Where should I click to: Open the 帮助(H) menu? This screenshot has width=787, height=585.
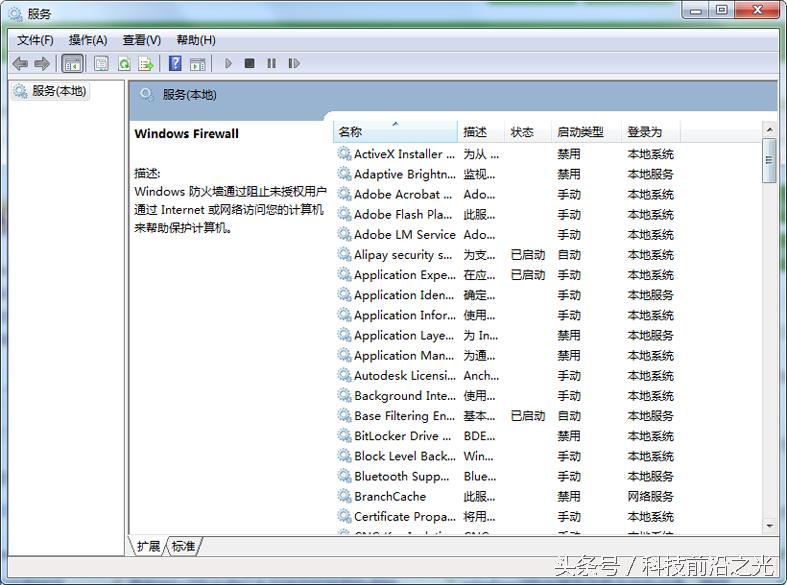coord(196,40)
